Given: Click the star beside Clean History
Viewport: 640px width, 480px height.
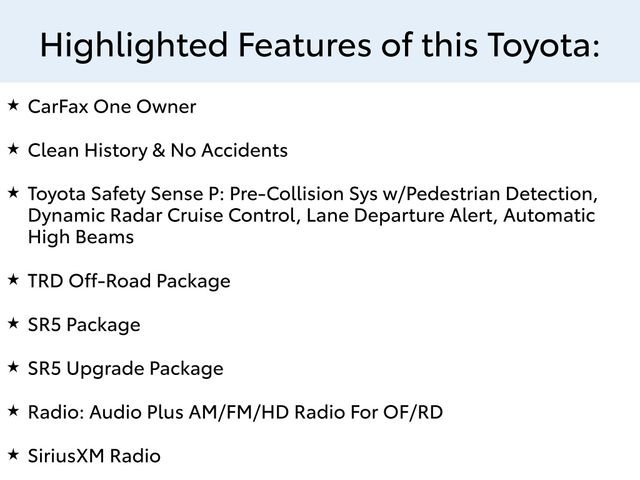Looking at the screenshot, I should click(x=13, y=149).
